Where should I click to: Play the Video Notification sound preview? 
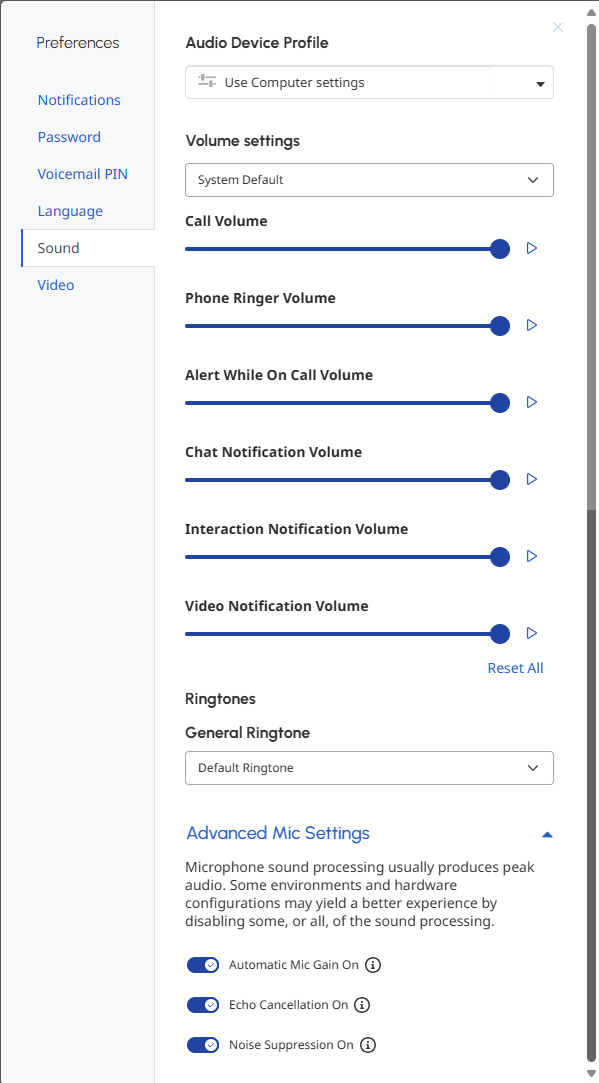(531, 633)
